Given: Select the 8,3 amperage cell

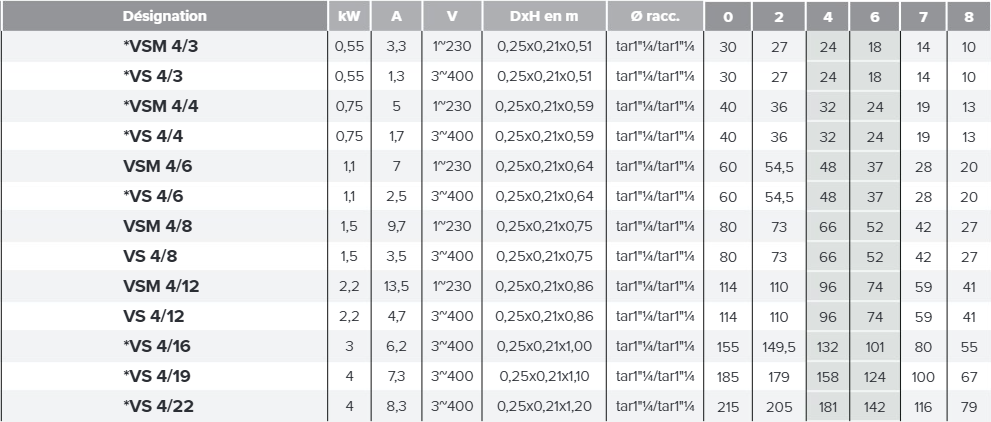Looking at the screenshot, I should (x=396, y=407).
